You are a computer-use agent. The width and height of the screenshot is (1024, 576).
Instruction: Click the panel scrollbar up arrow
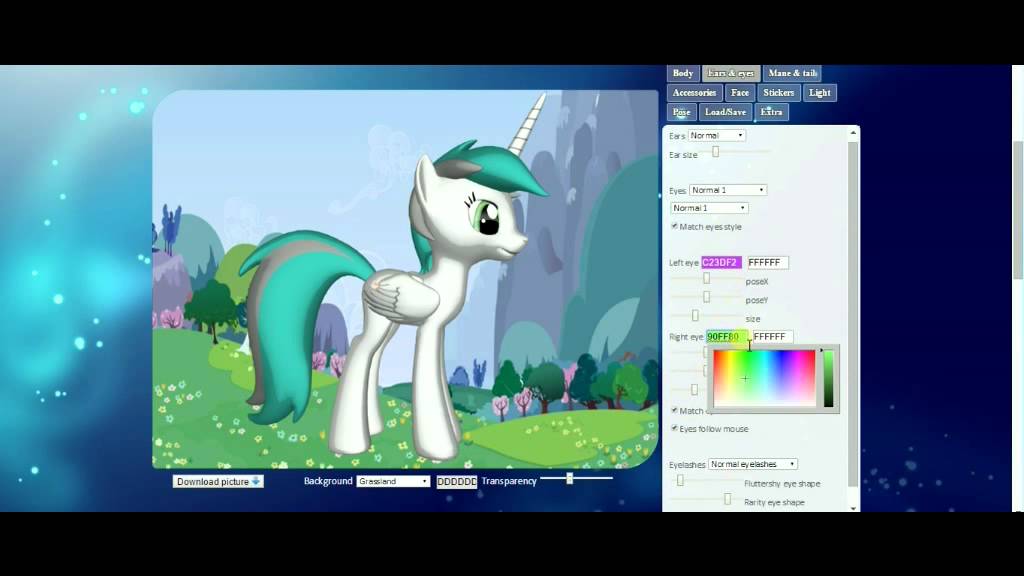(x=853, y=133)
